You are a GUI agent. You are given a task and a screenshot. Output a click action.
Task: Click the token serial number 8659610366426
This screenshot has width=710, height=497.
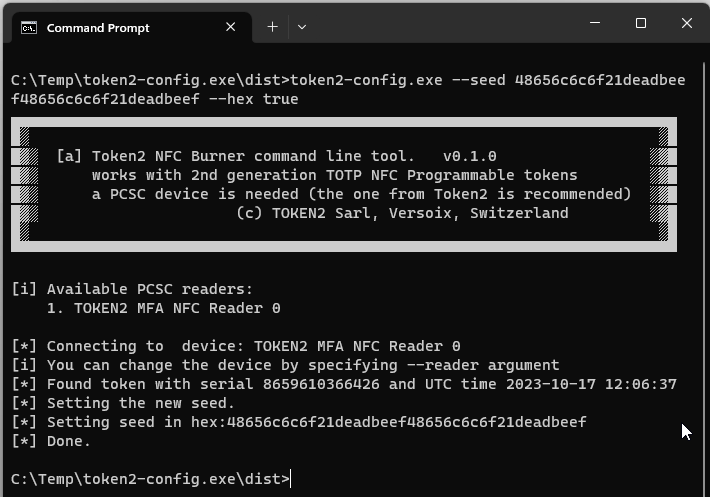321,384
